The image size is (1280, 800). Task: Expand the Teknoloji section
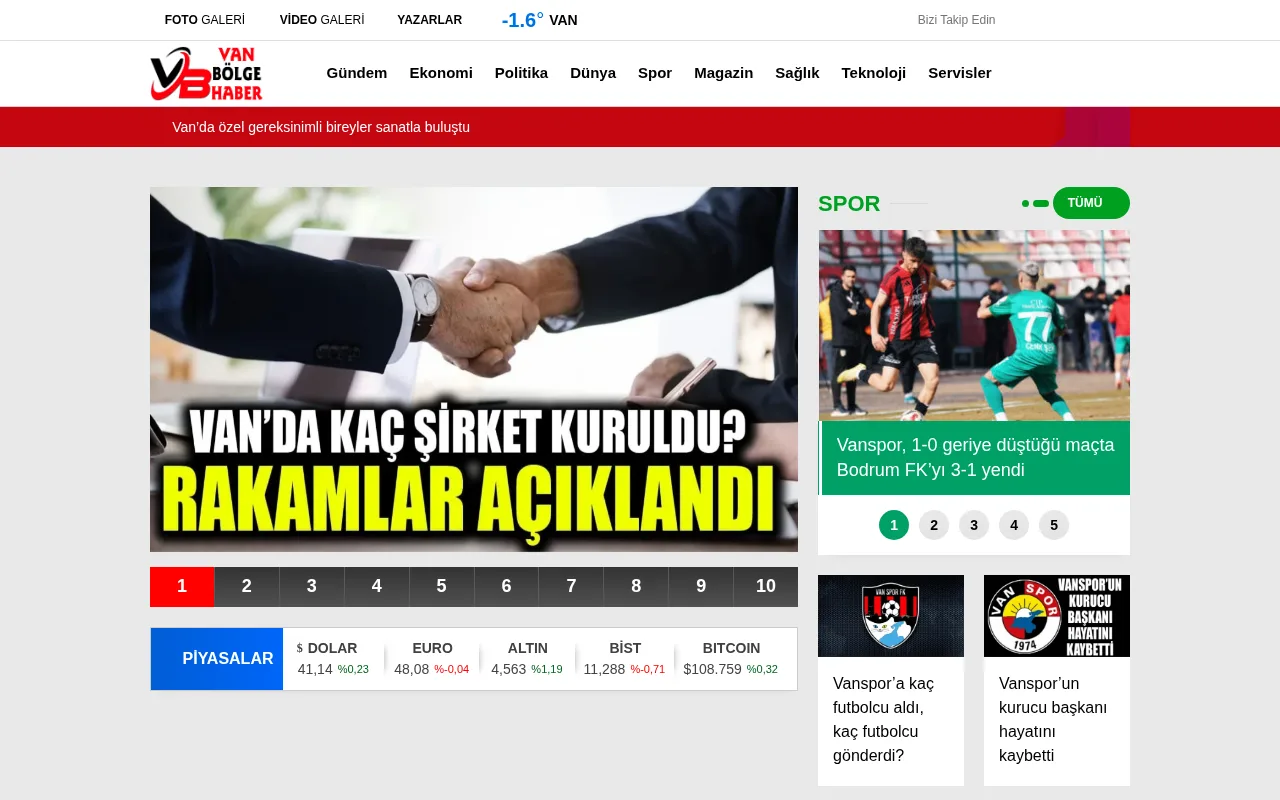coord(874,73)
